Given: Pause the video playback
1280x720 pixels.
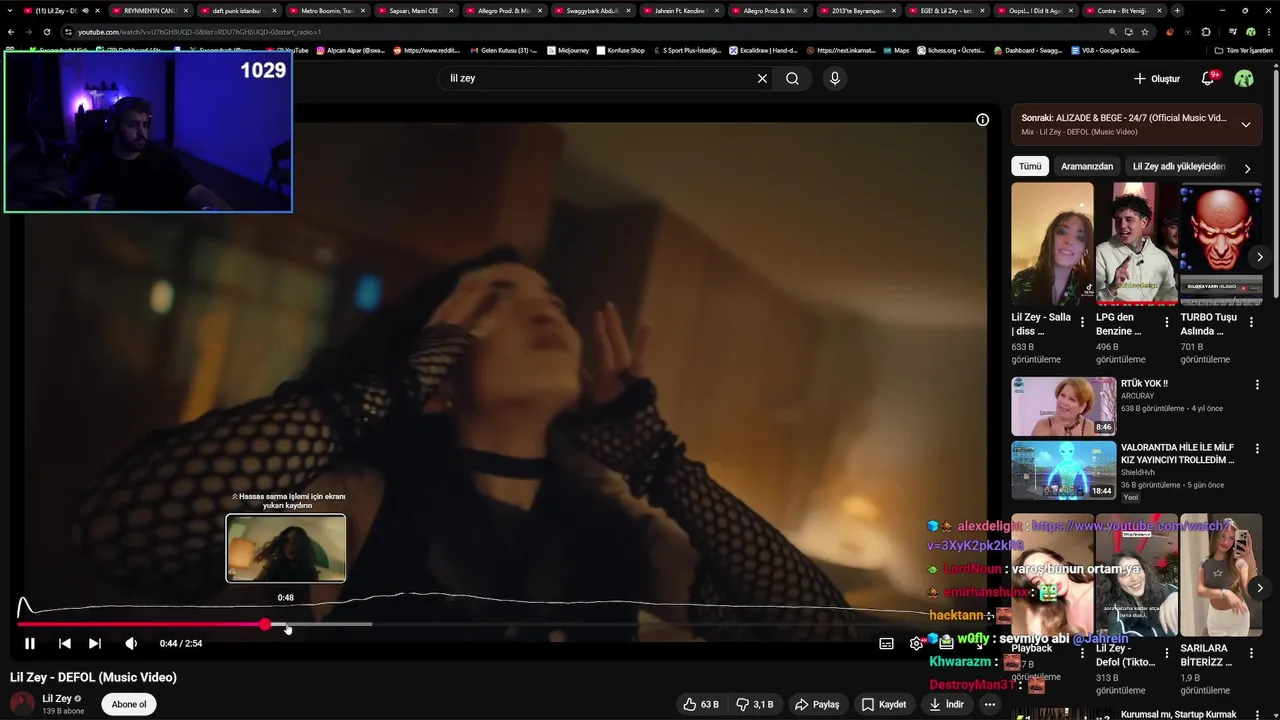Looking at the screenshot, I should (x=30, y=643).
